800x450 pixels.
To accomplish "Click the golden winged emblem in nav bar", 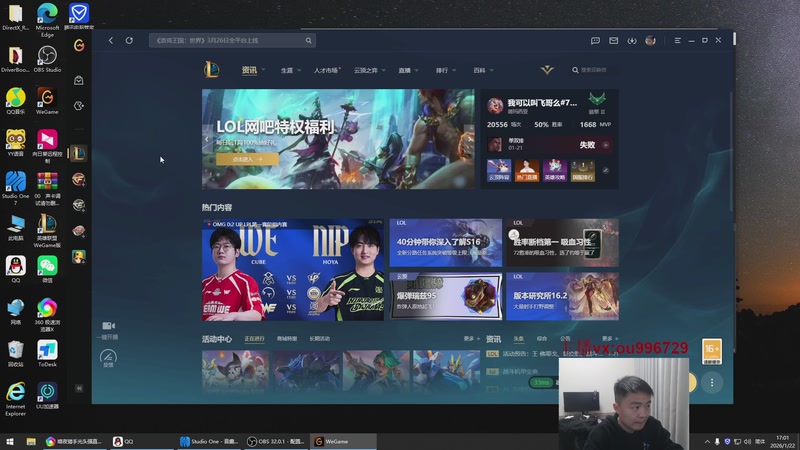I will [x=547, y=70].
